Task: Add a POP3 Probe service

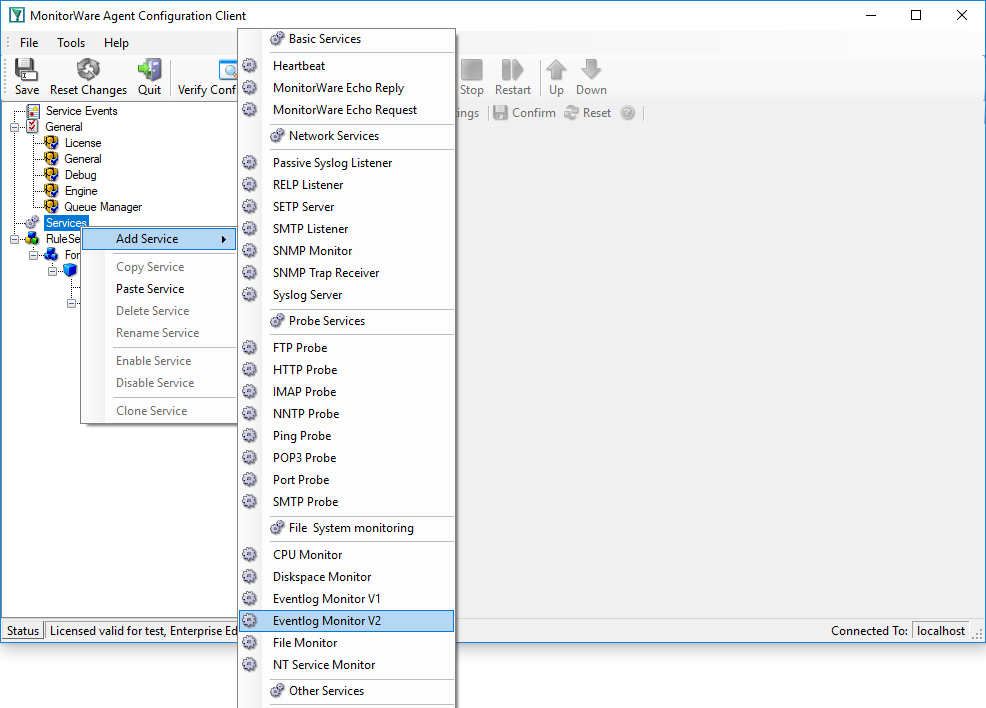Action: point(346,457)
